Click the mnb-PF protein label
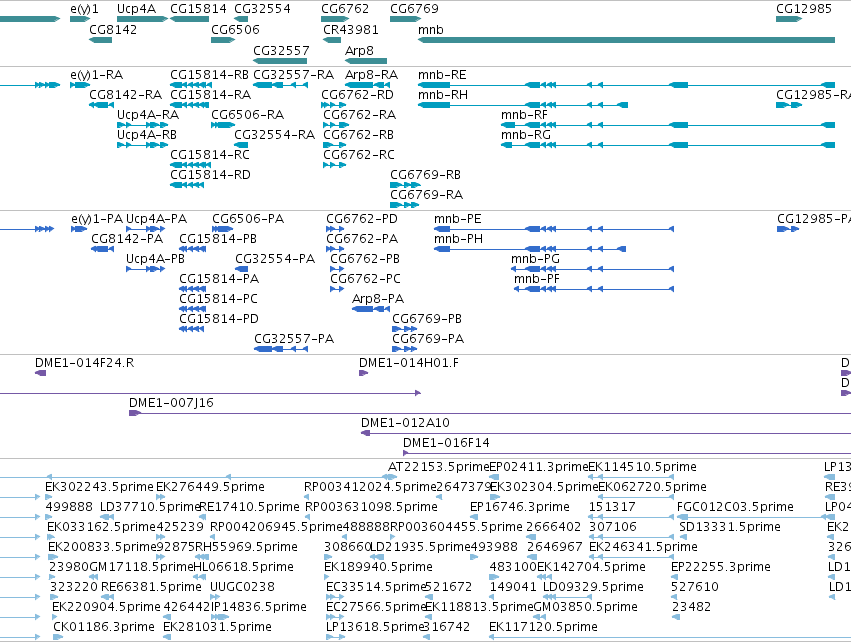 [x=537, y=279]
